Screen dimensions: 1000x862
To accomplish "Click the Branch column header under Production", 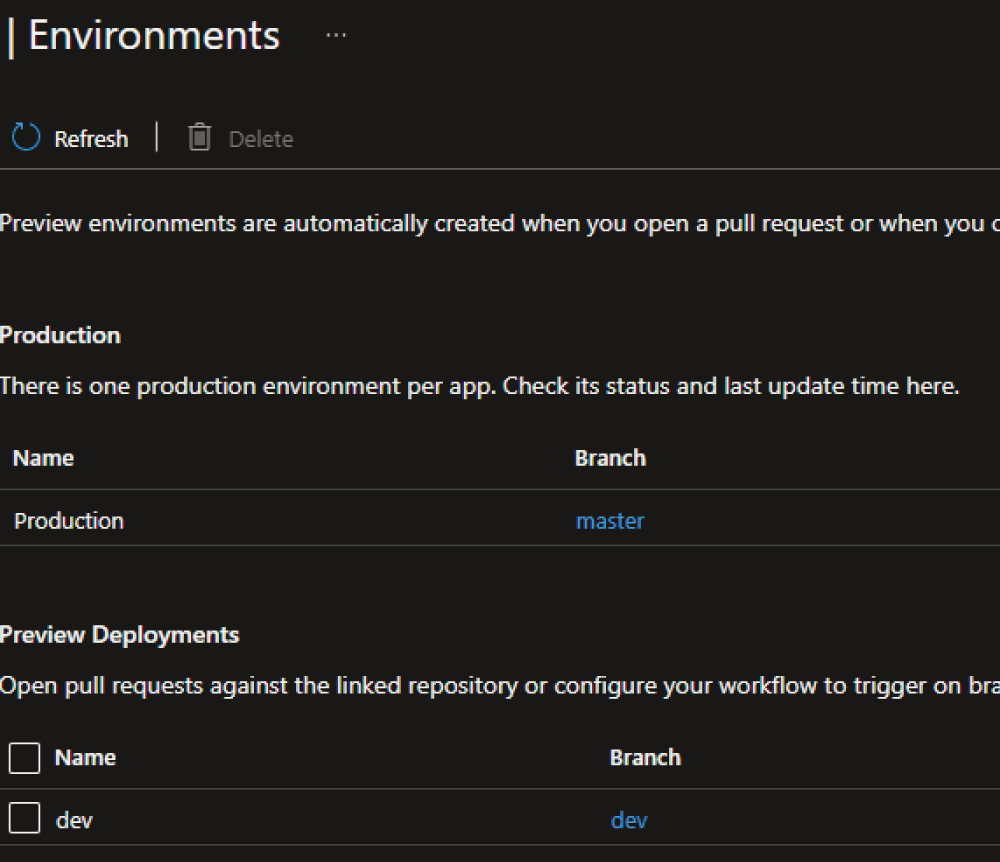I will pyautogui.click(x=610, y=458).
